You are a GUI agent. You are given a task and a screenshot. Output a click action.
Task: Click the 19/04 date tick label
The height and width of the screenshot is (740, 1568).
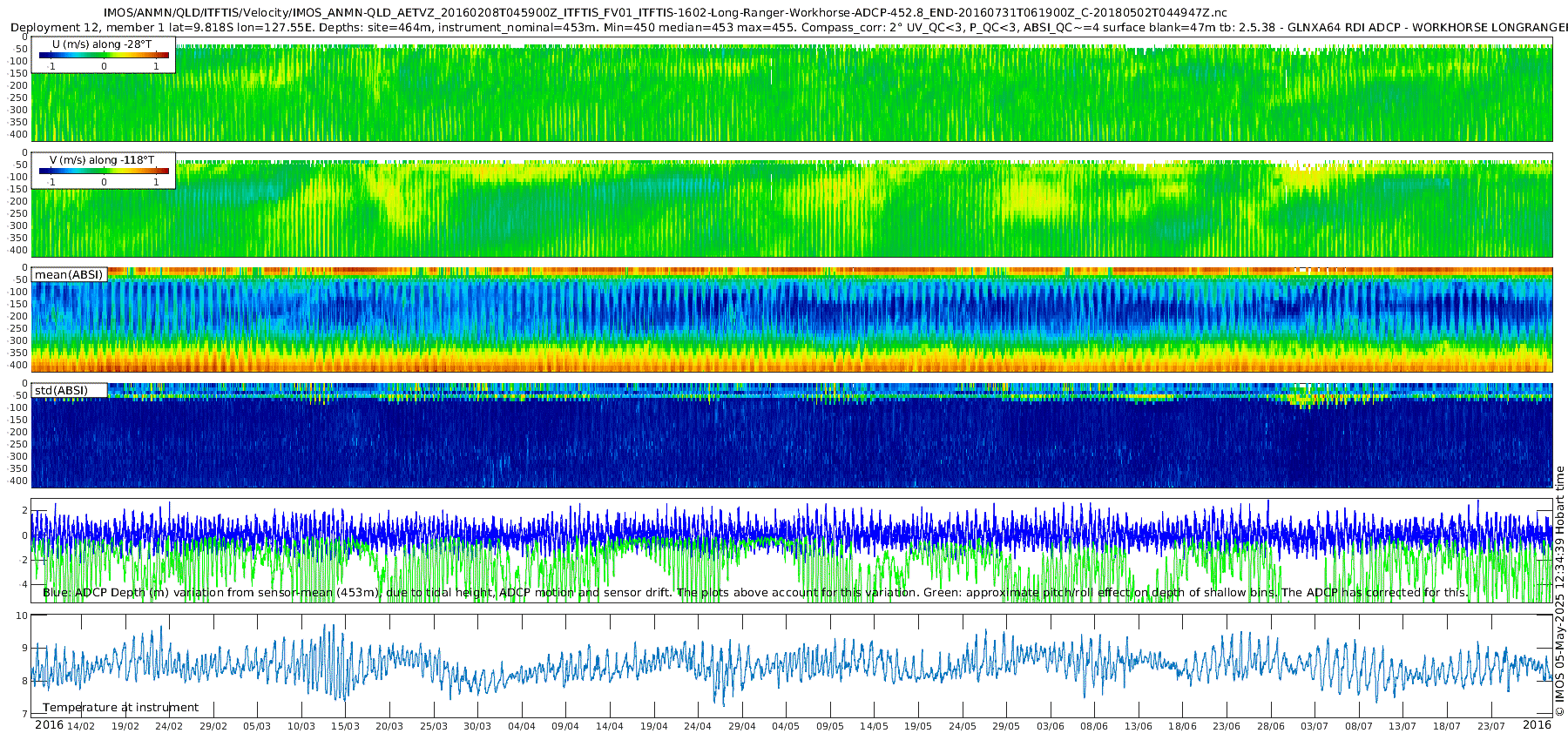coord(654,726)
